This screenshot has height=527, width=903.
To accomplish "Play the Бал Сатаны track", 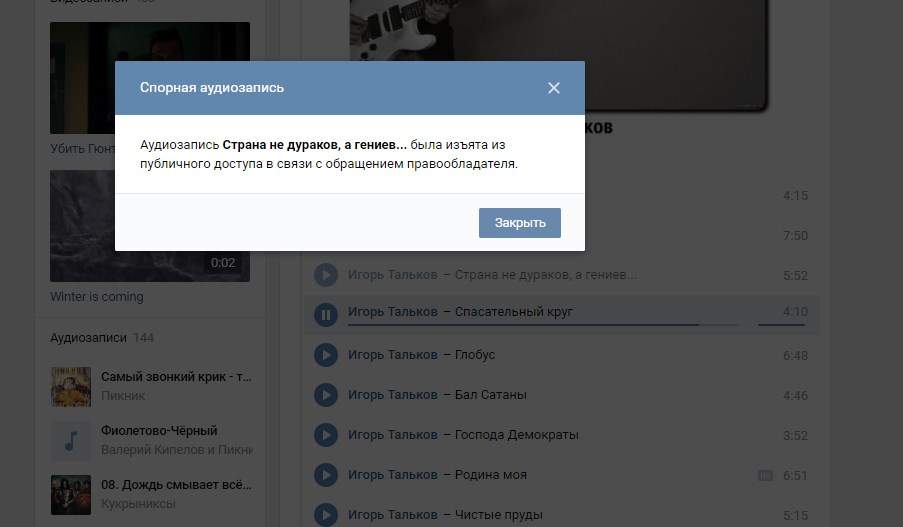I will click(326, 395).
